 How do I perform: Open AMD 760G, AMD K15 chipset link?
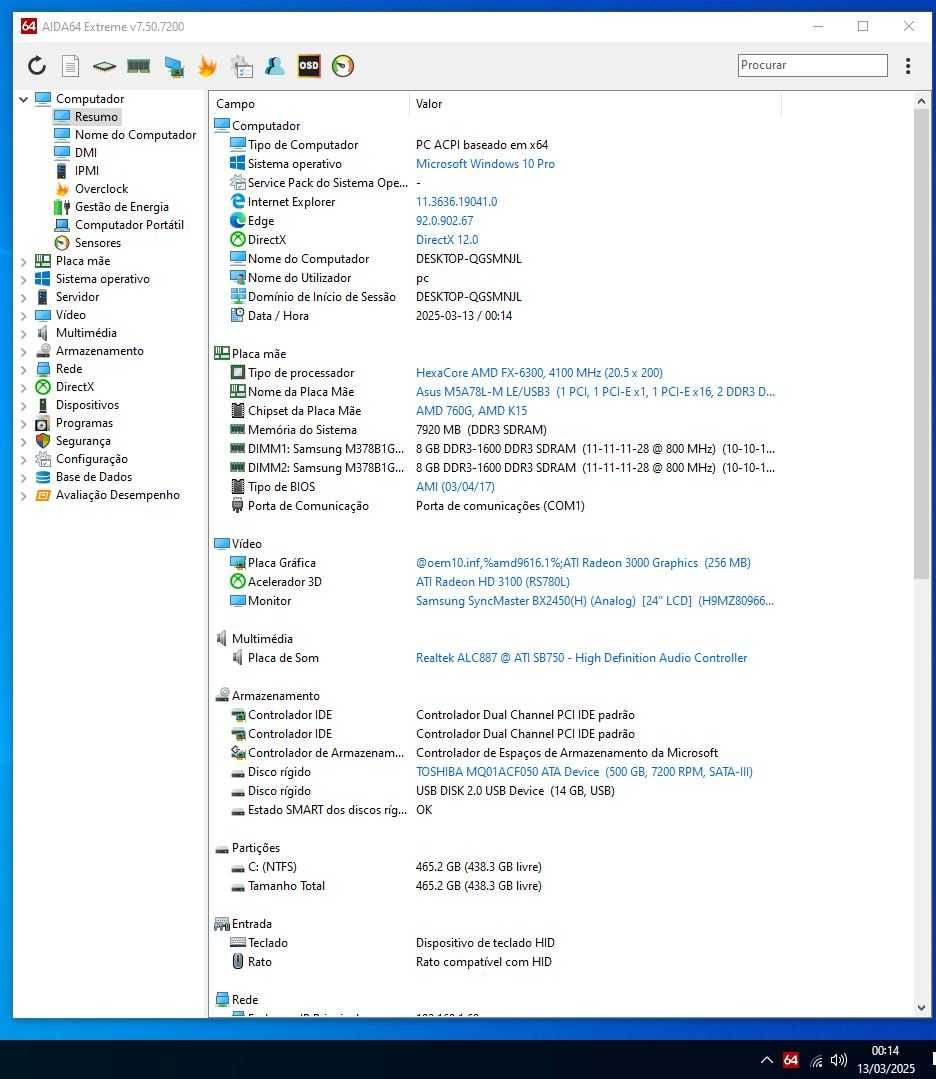pos(471,411)
